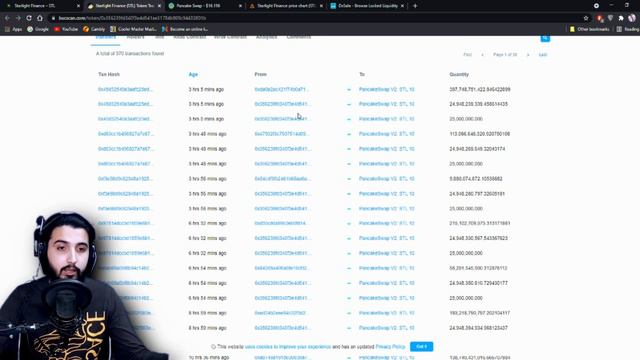Click the address bar URL

coord(132,18)
